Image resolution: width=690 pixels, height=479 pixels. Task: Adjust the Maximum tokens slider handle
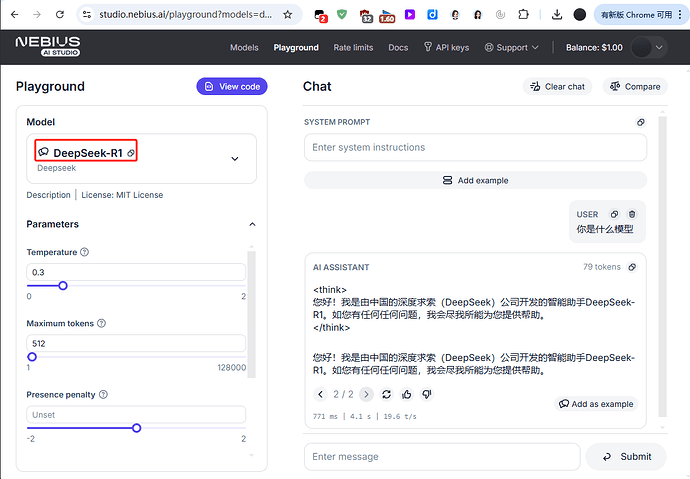[x=32, y=357]
